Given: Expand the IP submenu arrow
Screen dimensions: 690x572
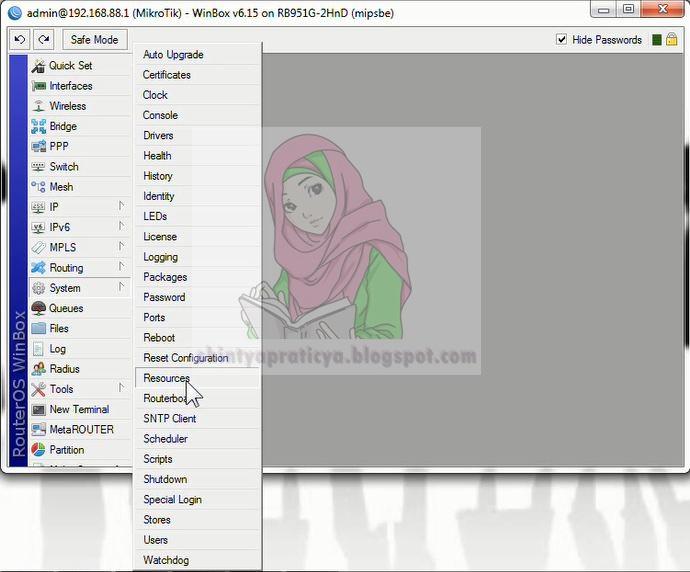Looking at the screenshot, I should pyautogui.click(x=121, y=206).
